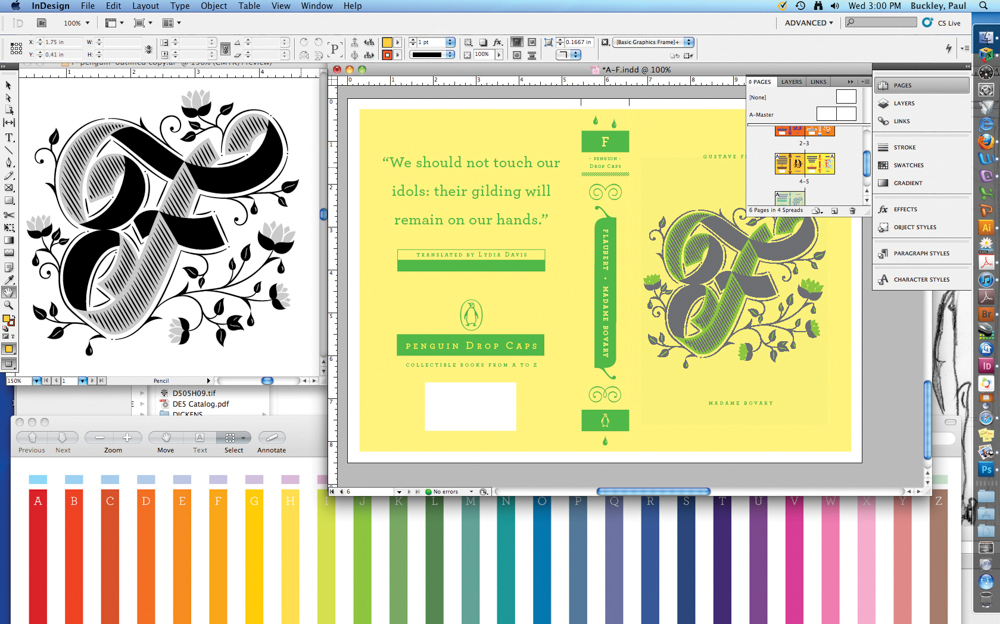This screenshot has height=624, width=1000.
Task: Open the stroke weight 1 pt dropdown
Action: pos(450,42)
